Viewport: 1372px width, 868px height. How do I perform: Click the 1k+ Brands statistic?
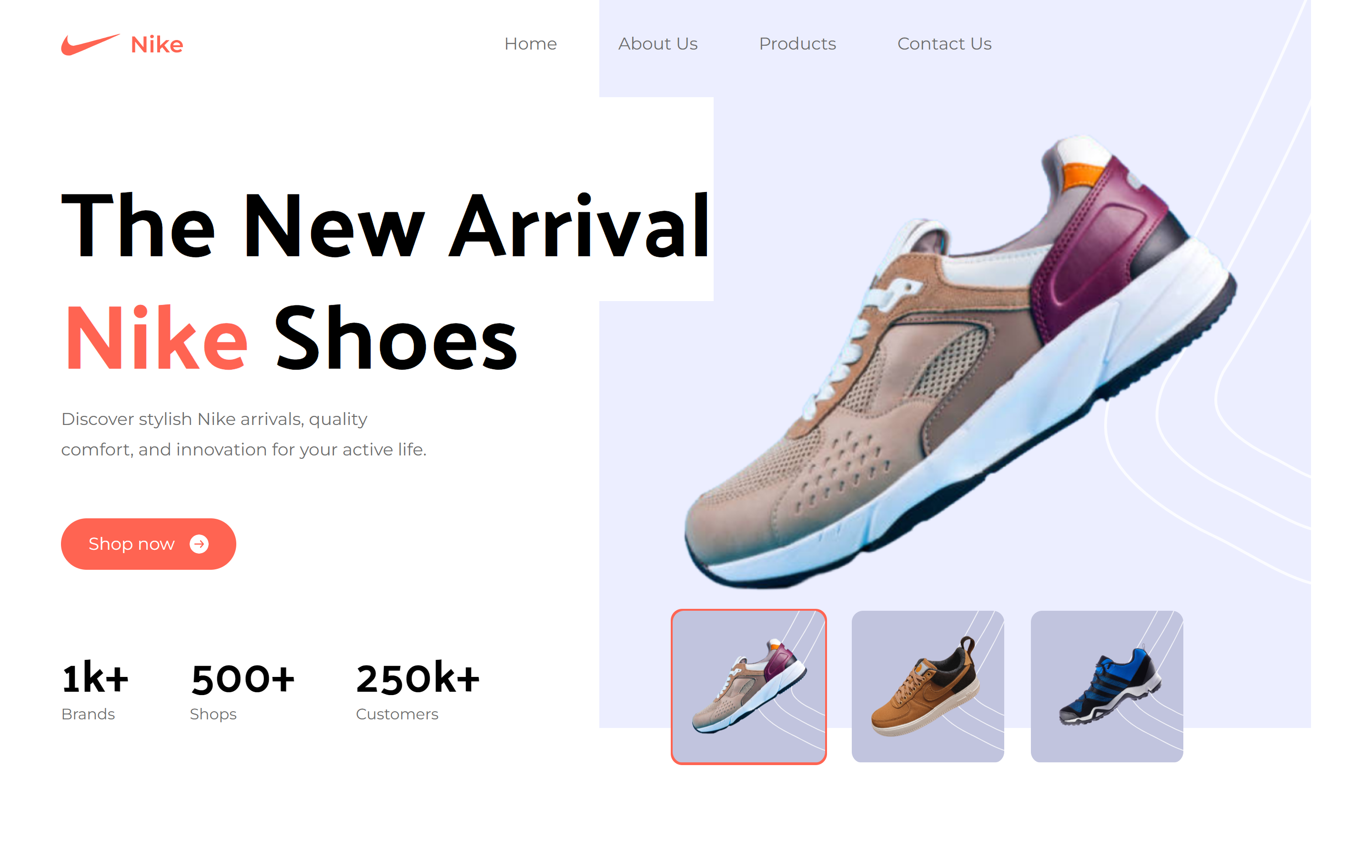[95, 691]
